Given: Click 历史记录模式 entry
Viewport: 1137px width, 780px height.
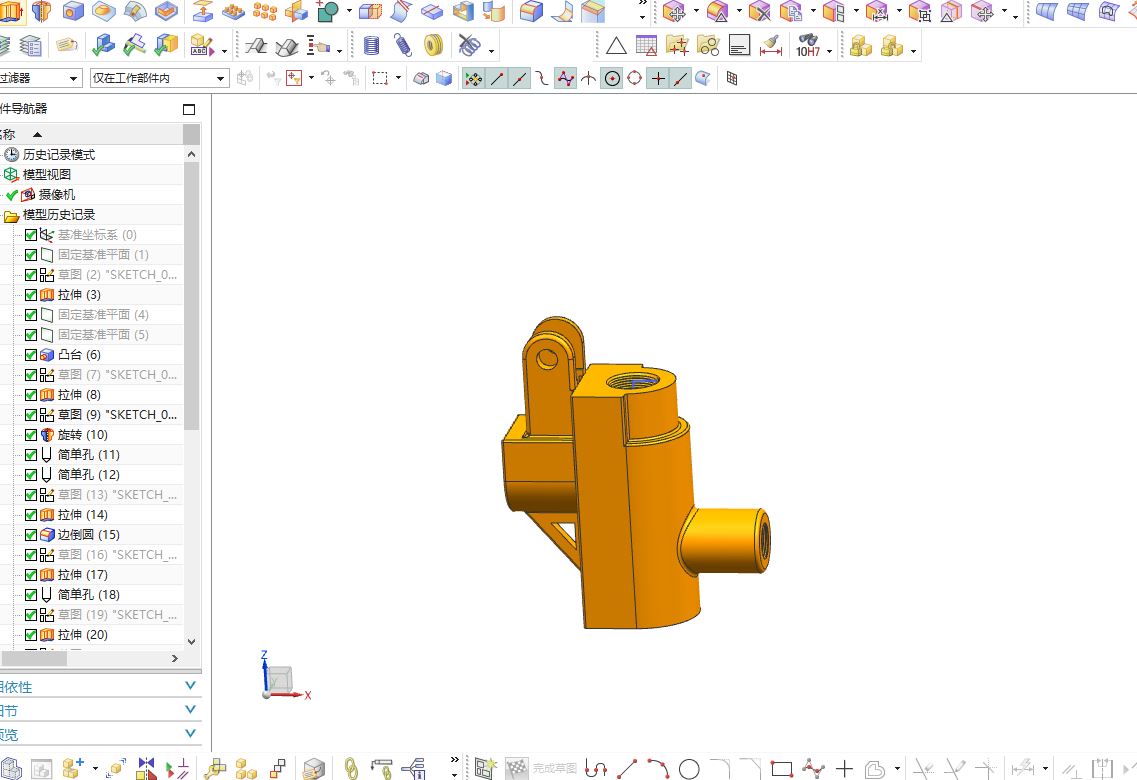Looking at the screenshot, I should tap(59, 155).
